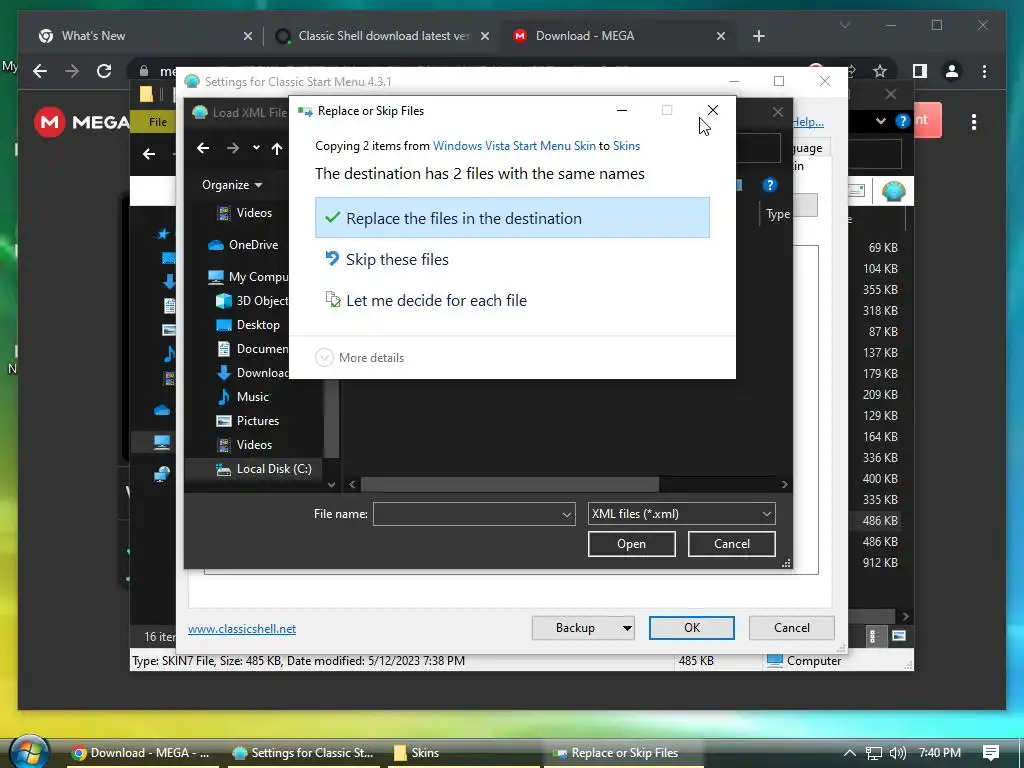Go back in Chrome browser

[x=40, y=71]
